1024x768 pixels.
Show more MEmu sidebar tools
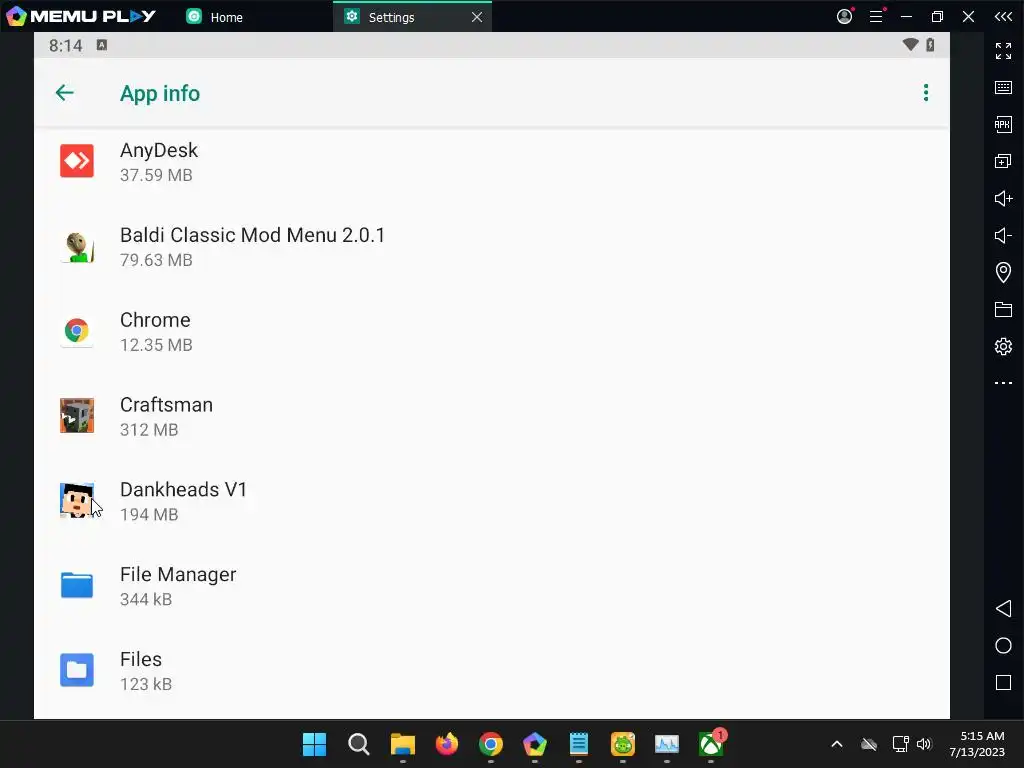(x=1003, y=383)
